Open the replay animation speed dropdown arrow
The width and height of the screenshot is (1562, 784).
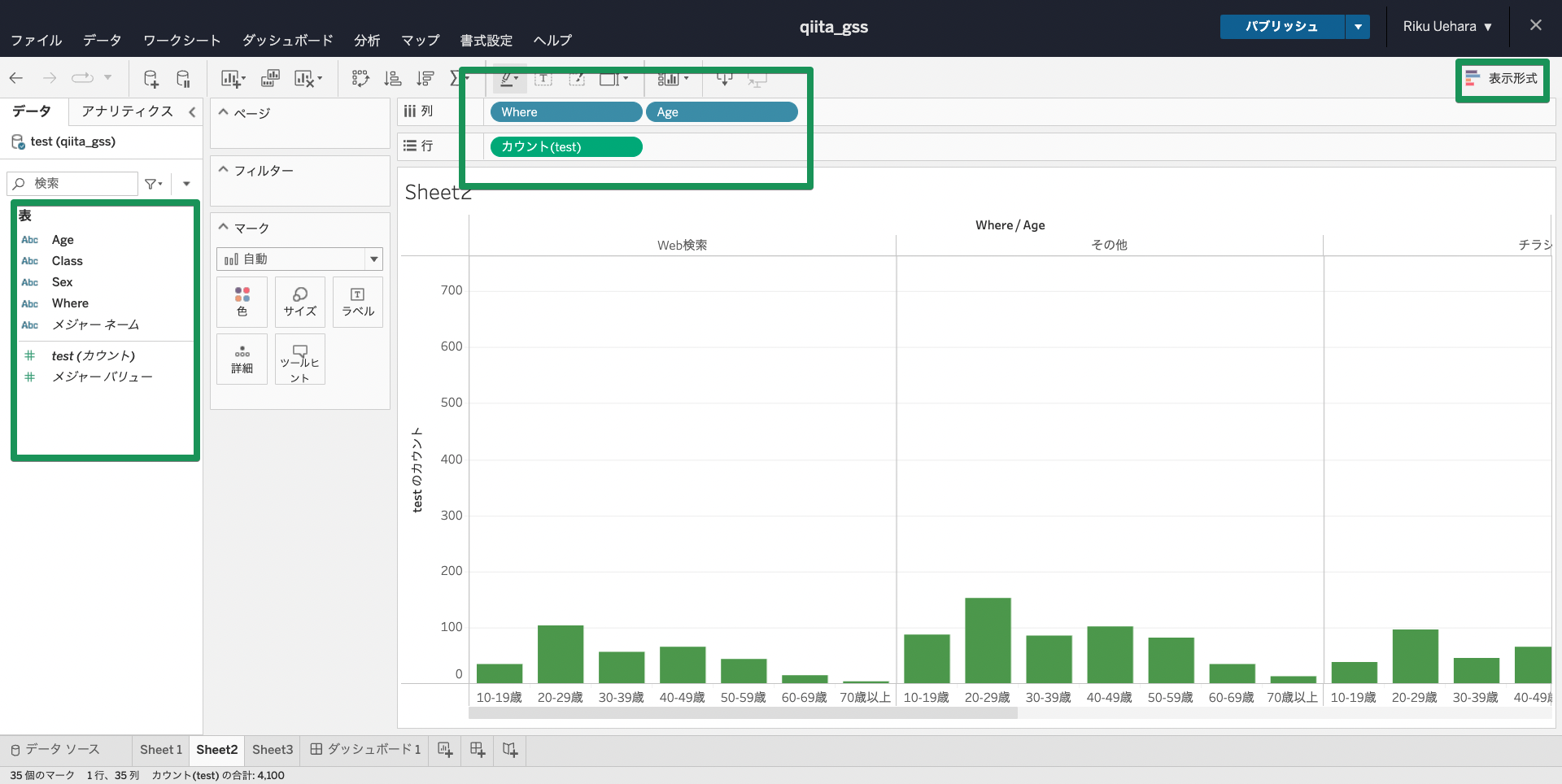coord(107,78)
